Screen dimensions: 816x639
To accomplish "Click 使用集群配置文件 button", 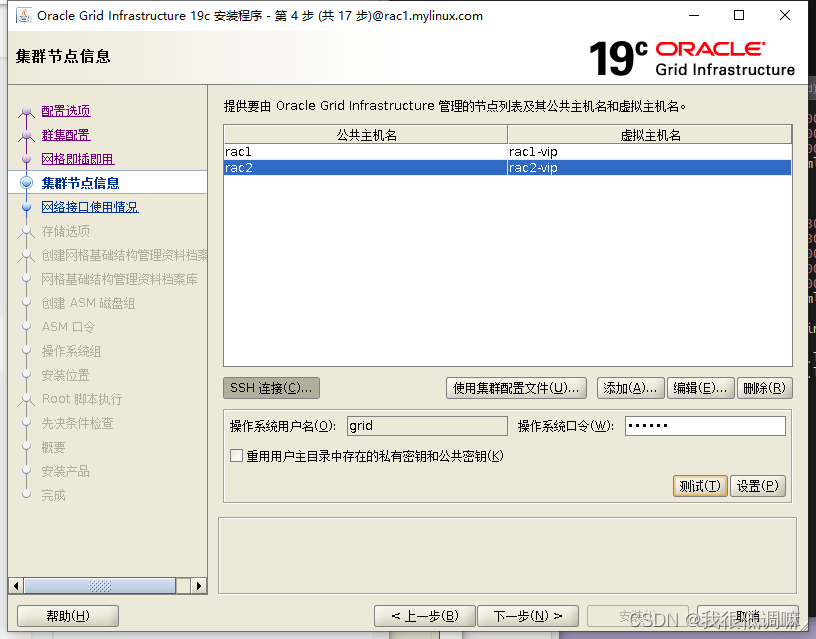I will click(x=516, y=388).
